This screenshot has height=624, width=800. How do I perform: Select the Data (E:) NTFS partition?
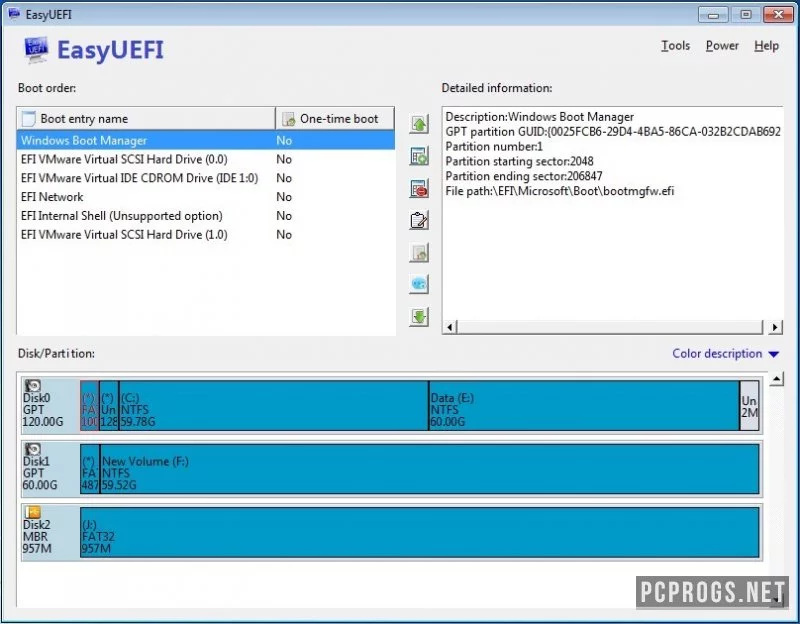[x=584, y=406]
